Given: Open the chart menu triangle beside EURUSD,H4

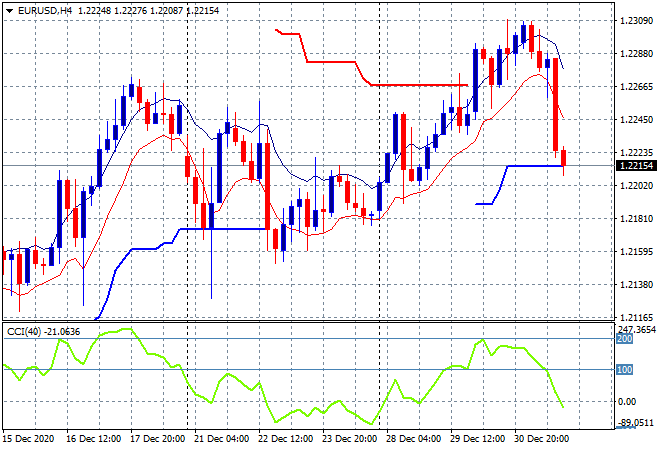Looking at the screenshot, I should tap(10, 11).
